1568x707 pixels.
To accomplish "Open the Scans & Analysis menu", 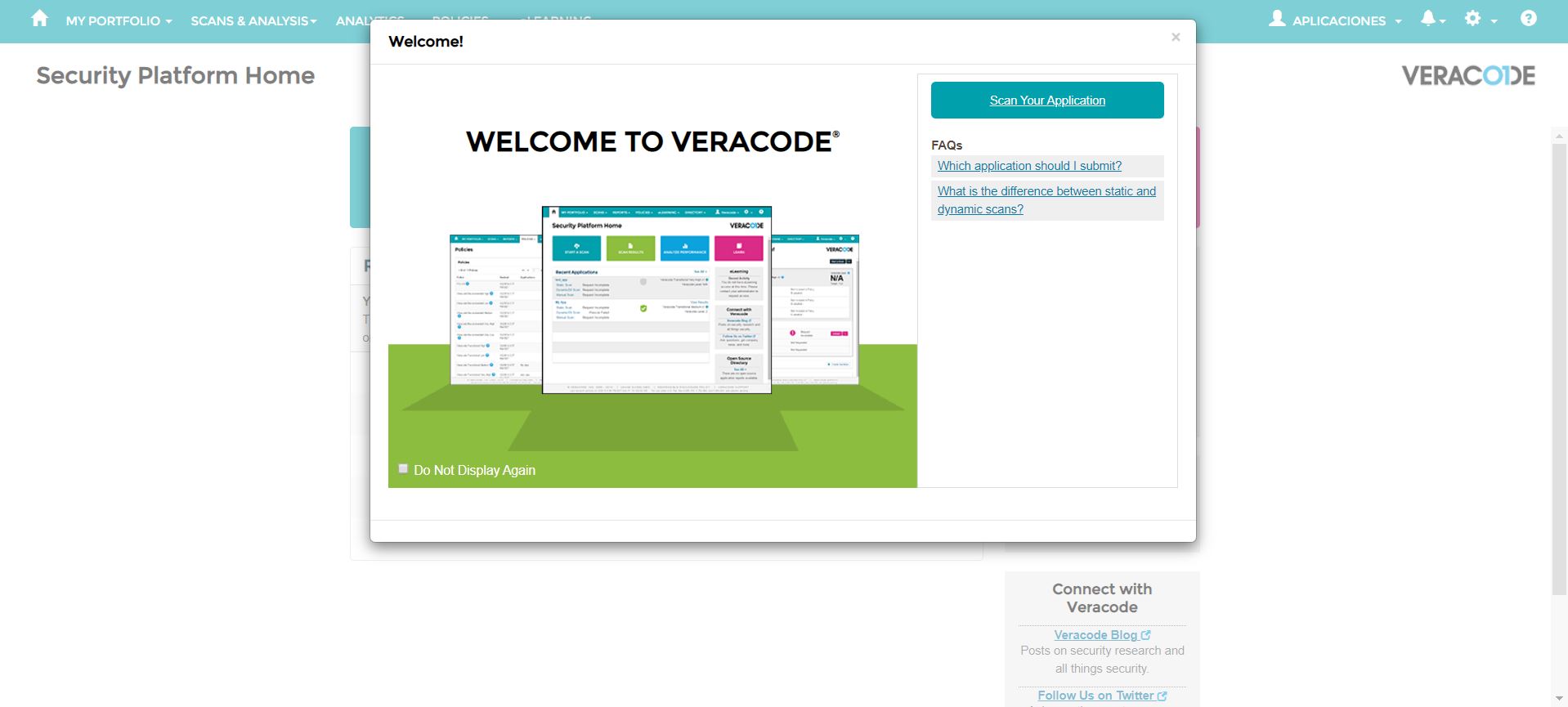I will point(253,20).
